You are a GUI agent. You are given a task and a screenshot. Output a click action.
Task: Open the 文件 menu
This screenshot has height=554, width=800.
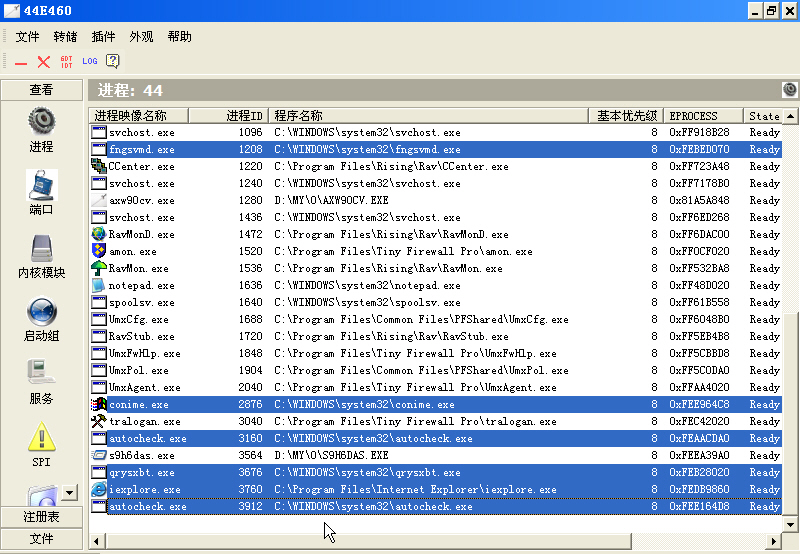[x=27, y=37]
